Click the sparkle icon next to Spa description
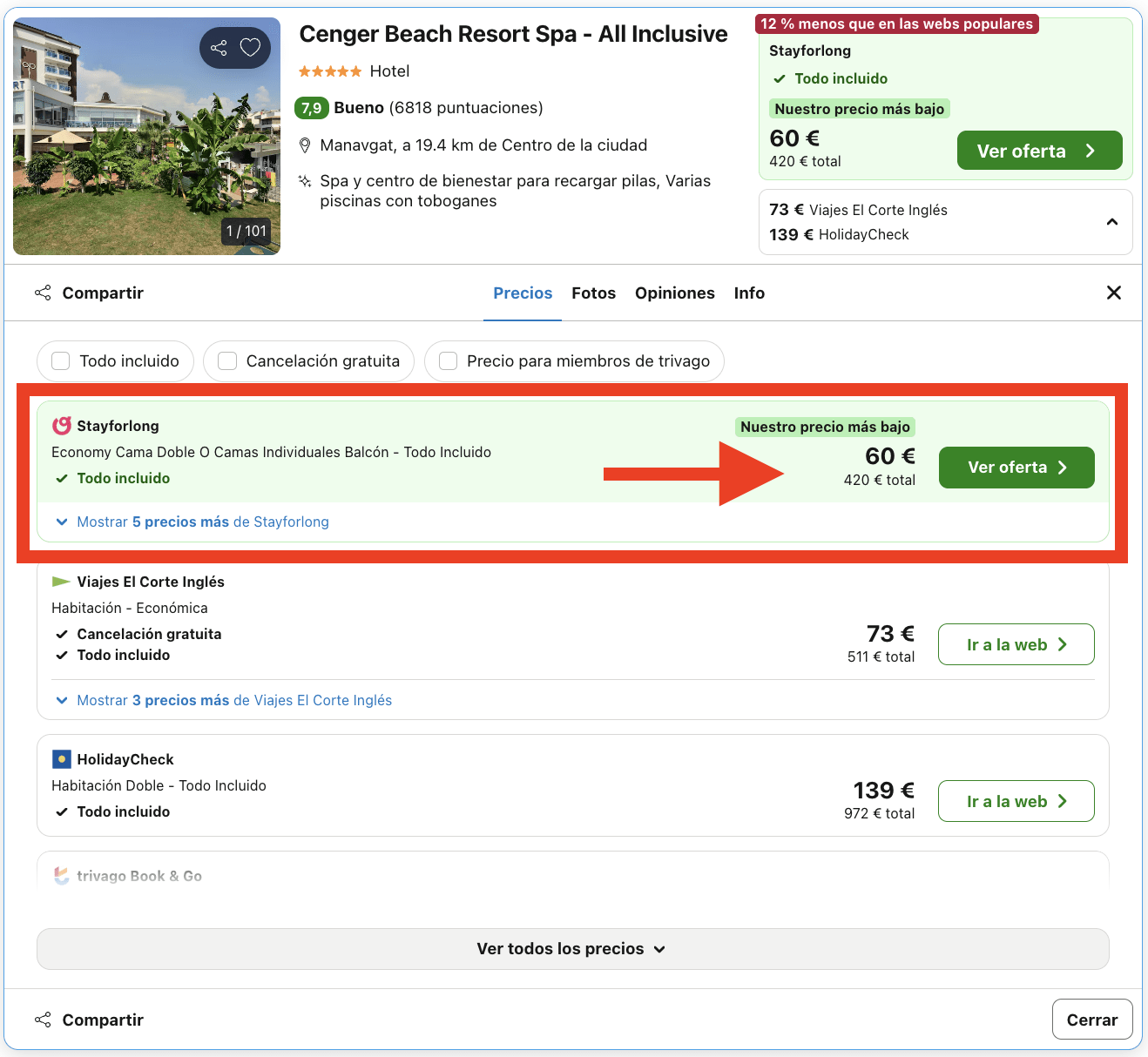 pyautogui.click(x=304, y=181)
